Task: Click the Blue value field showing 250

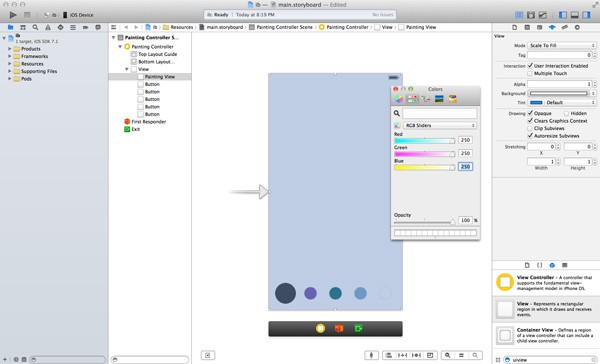Action: (x=465, y=166)
